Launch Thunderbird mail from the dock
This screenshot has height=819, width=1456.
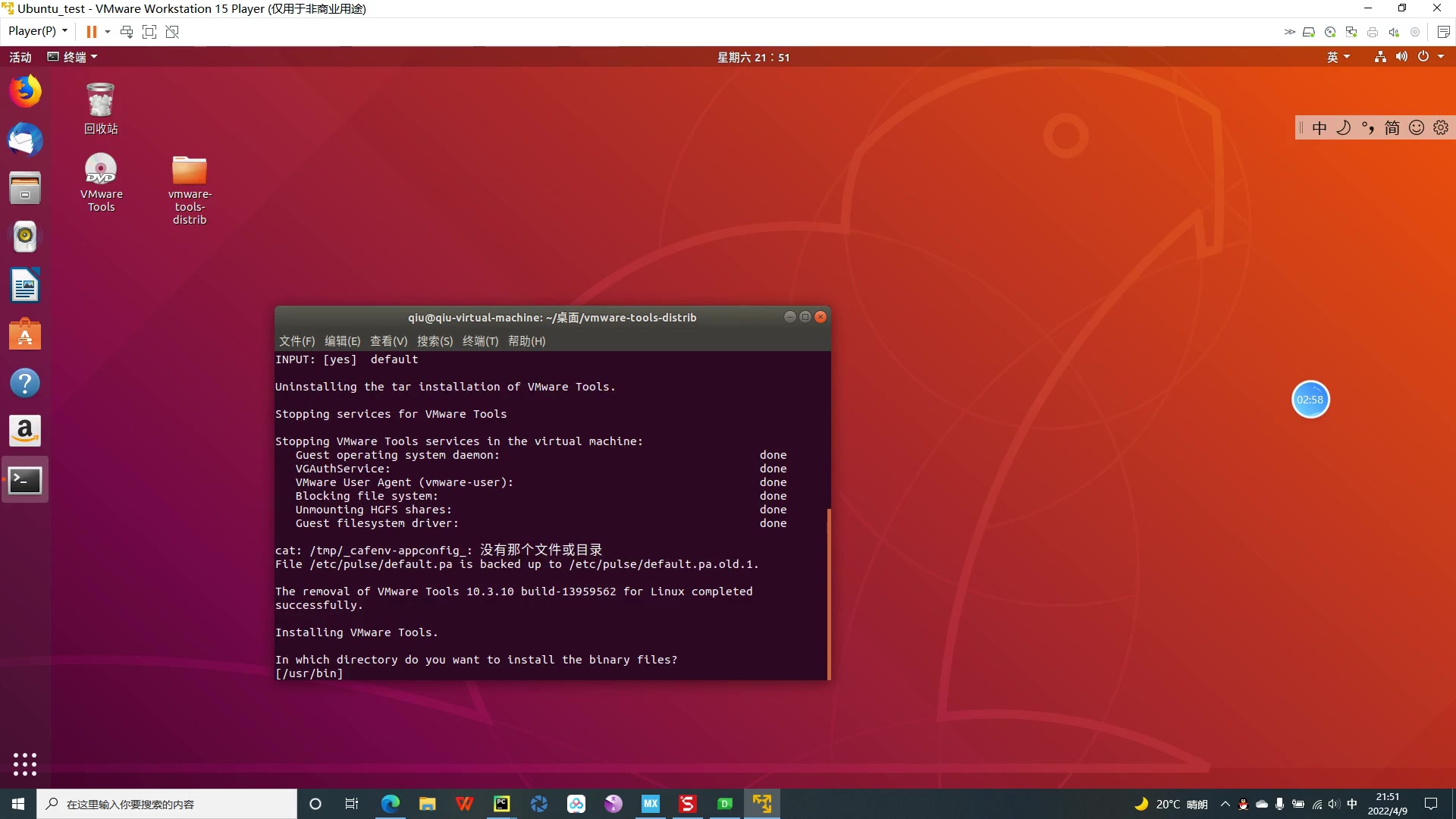[x=25, y=140]
